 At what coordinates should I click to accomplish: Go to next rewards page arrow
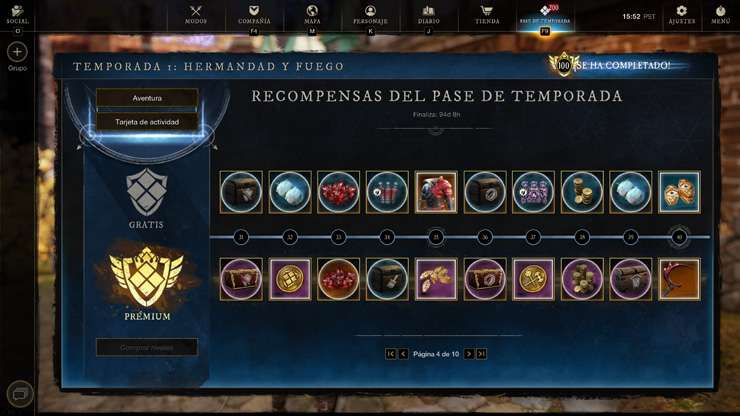[469, 354]
